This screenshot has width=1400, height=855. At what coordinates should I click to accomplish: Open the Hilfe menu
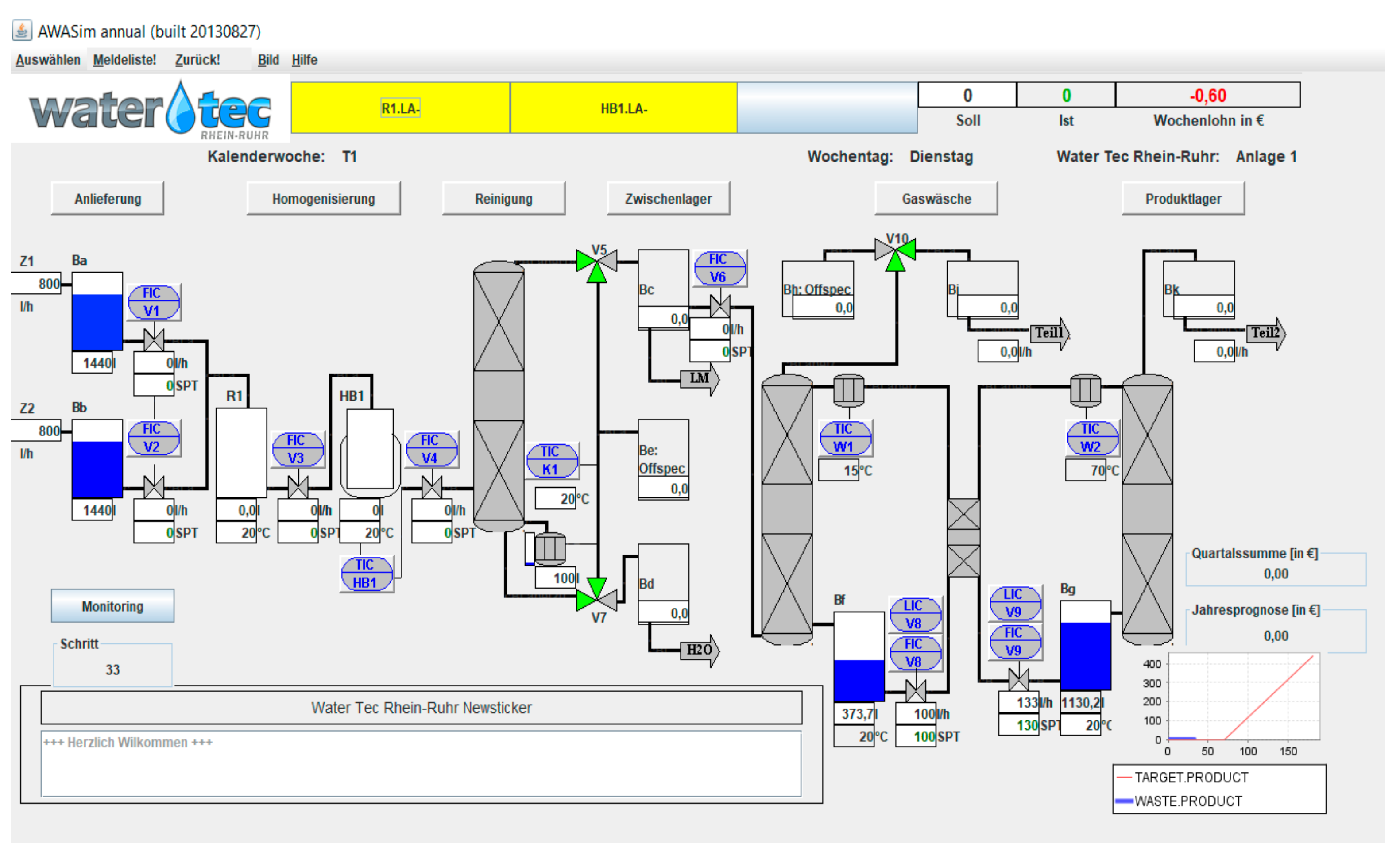point(305,60)
